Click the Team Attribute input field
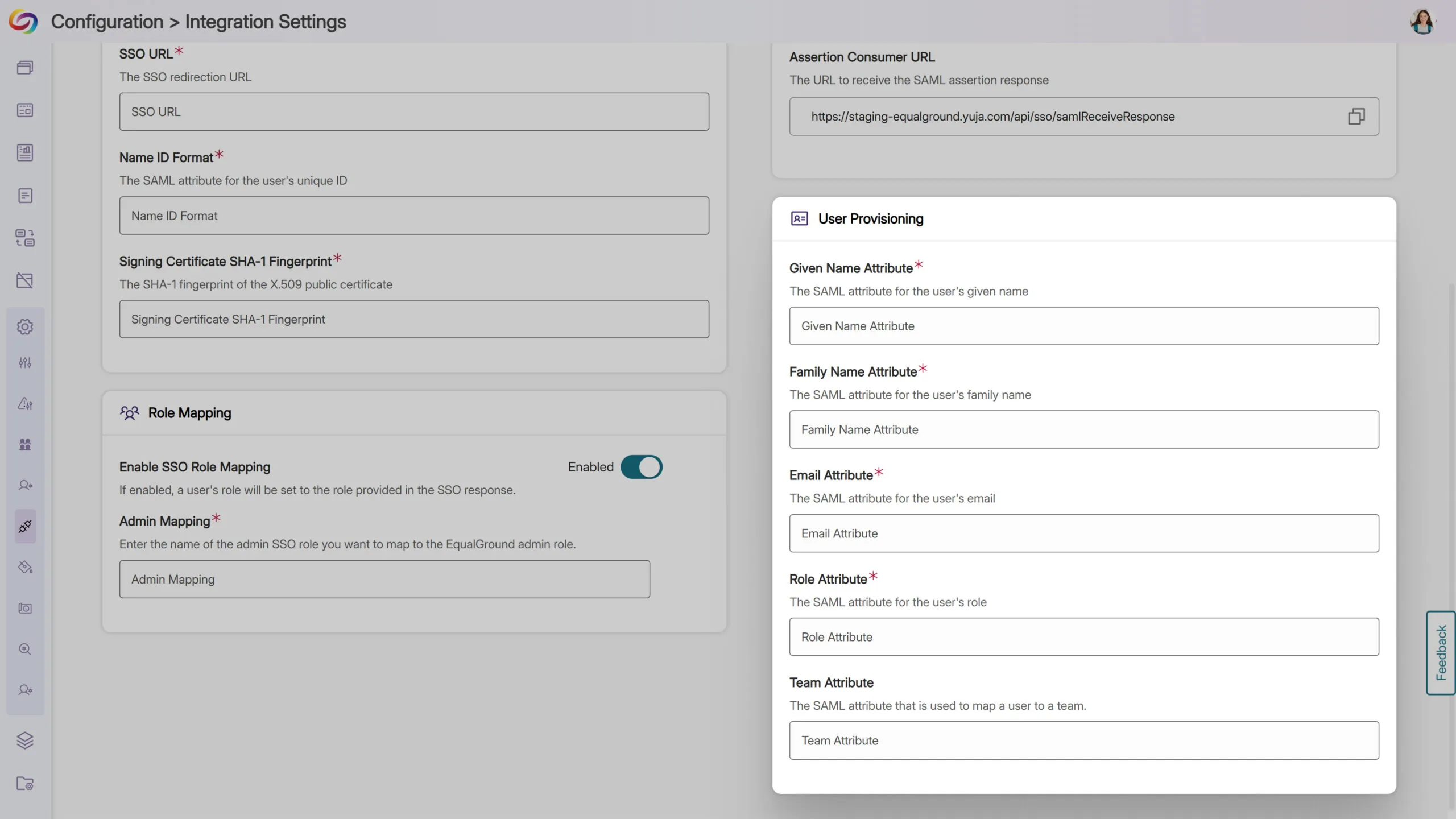1456x819 pixels. pyautogui.click(x=1083, y=741)
